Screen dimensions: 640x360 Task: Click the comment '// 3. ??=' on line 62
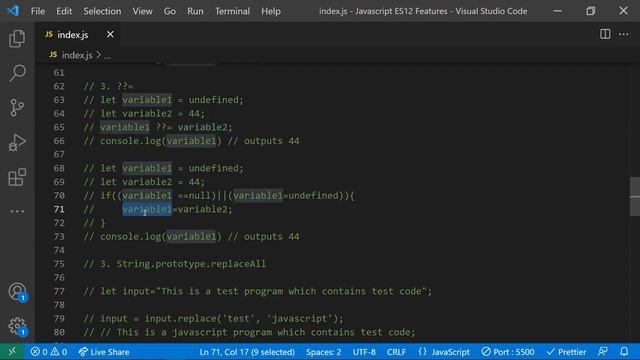coord(109,86)
